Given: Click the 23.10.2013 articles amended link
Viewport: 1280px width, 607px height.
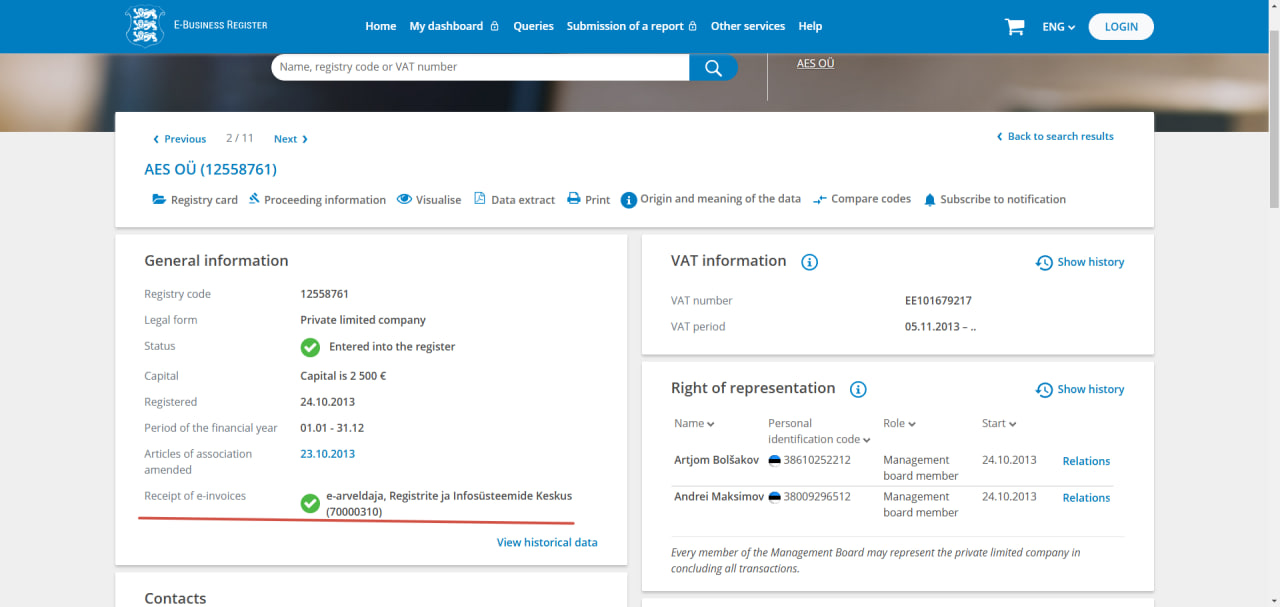Looking at the screenshot, I should [x=327, y=454].
